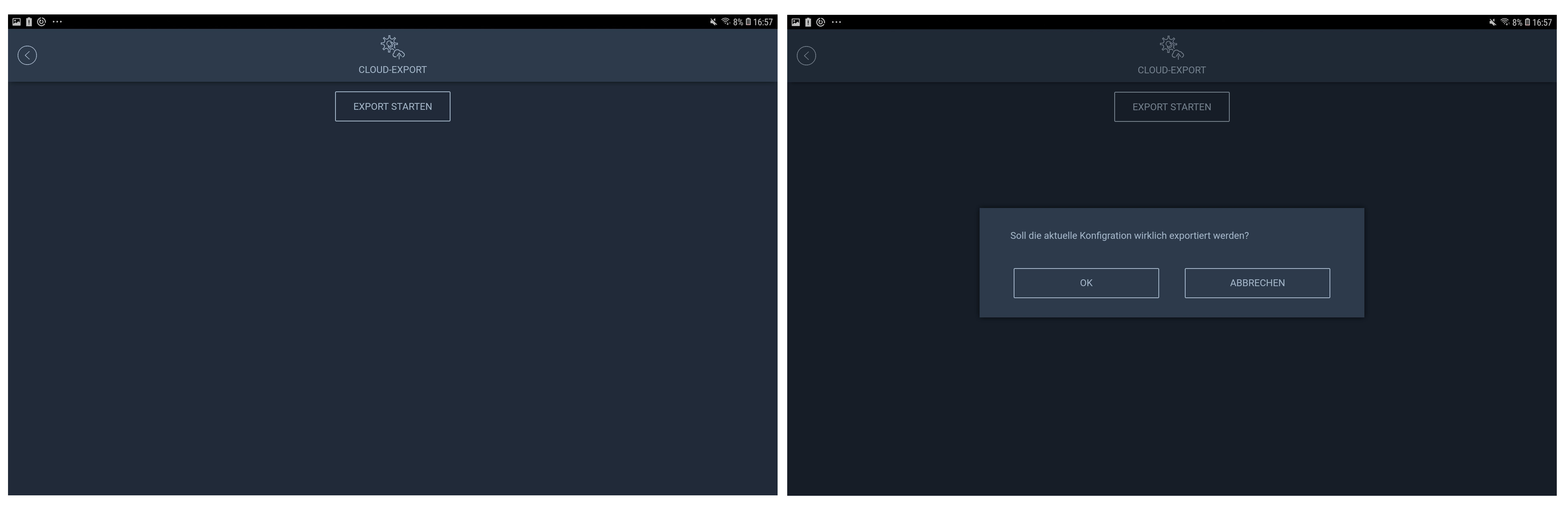Tap the Wi-Fi status icon above the dialog screen
This screenshot has height=517, width=1568.
(1504, 22)
